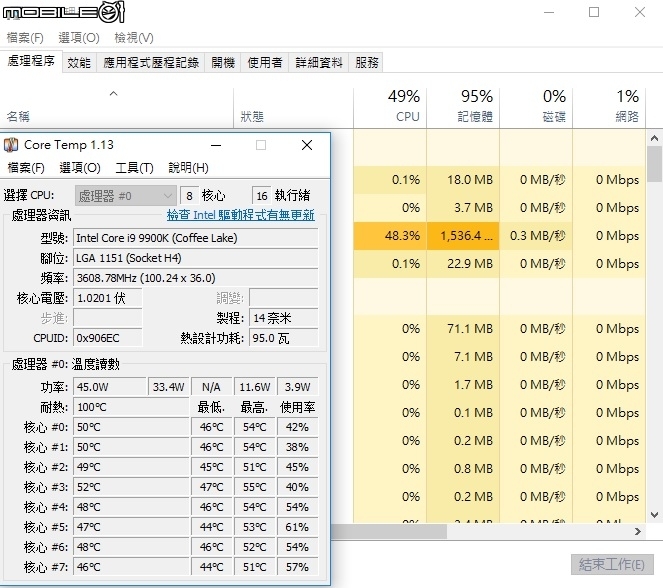Minimize the Core Temp window
The image size is (663, 588).
click(216, 145)
